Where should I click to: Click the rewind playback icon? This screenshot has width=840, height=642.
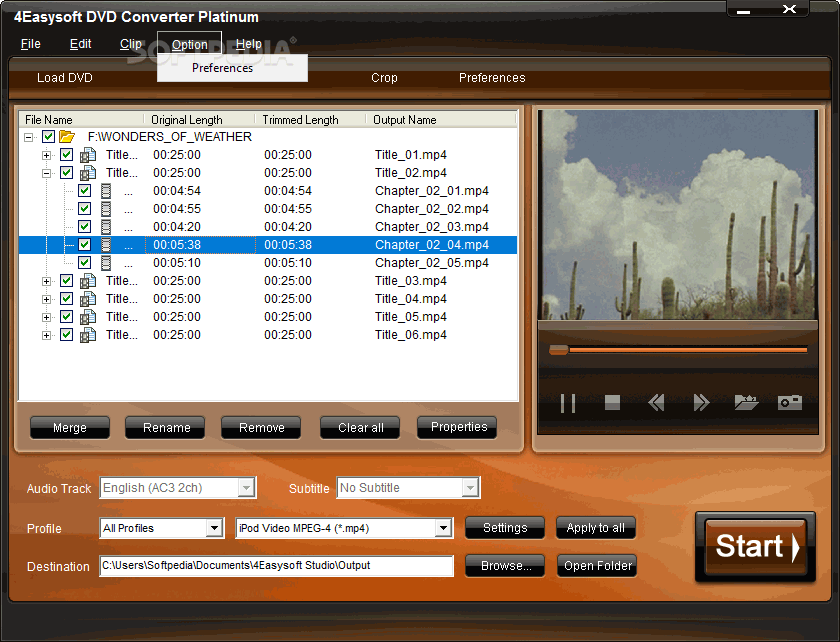(x=656, y=402)
